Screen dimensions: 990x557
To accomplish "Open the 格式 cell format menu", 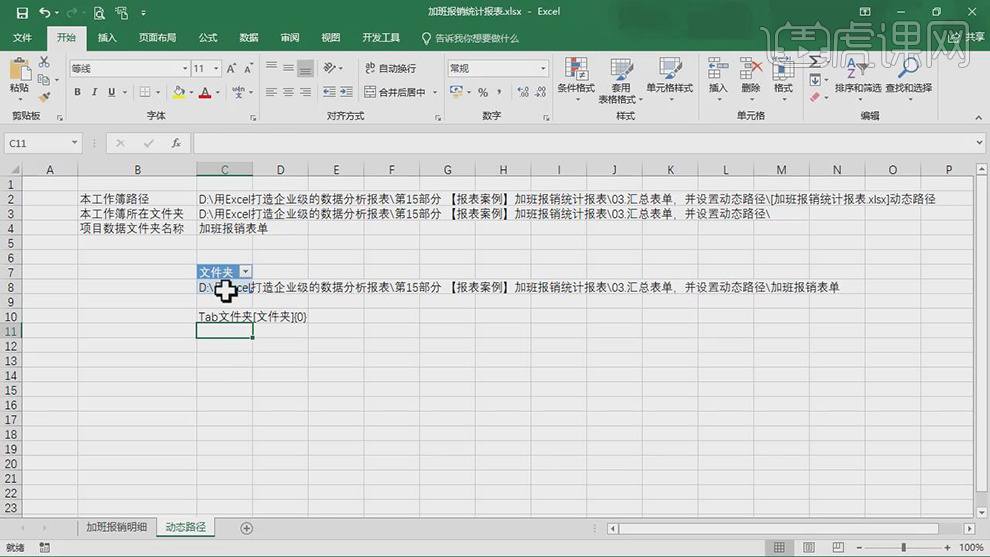I will click(783, 80).
